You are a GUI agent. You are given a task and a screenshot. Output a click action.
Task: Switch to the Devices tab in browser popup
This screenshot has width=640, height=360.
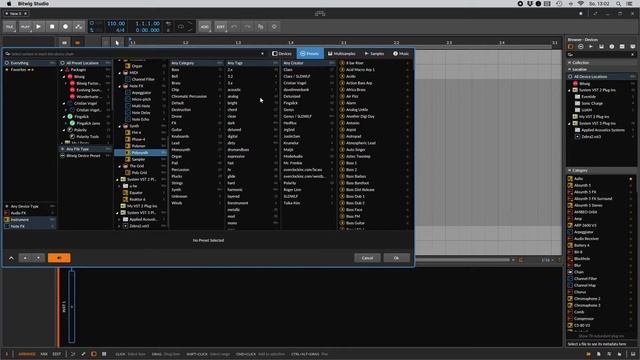(282, 53)
